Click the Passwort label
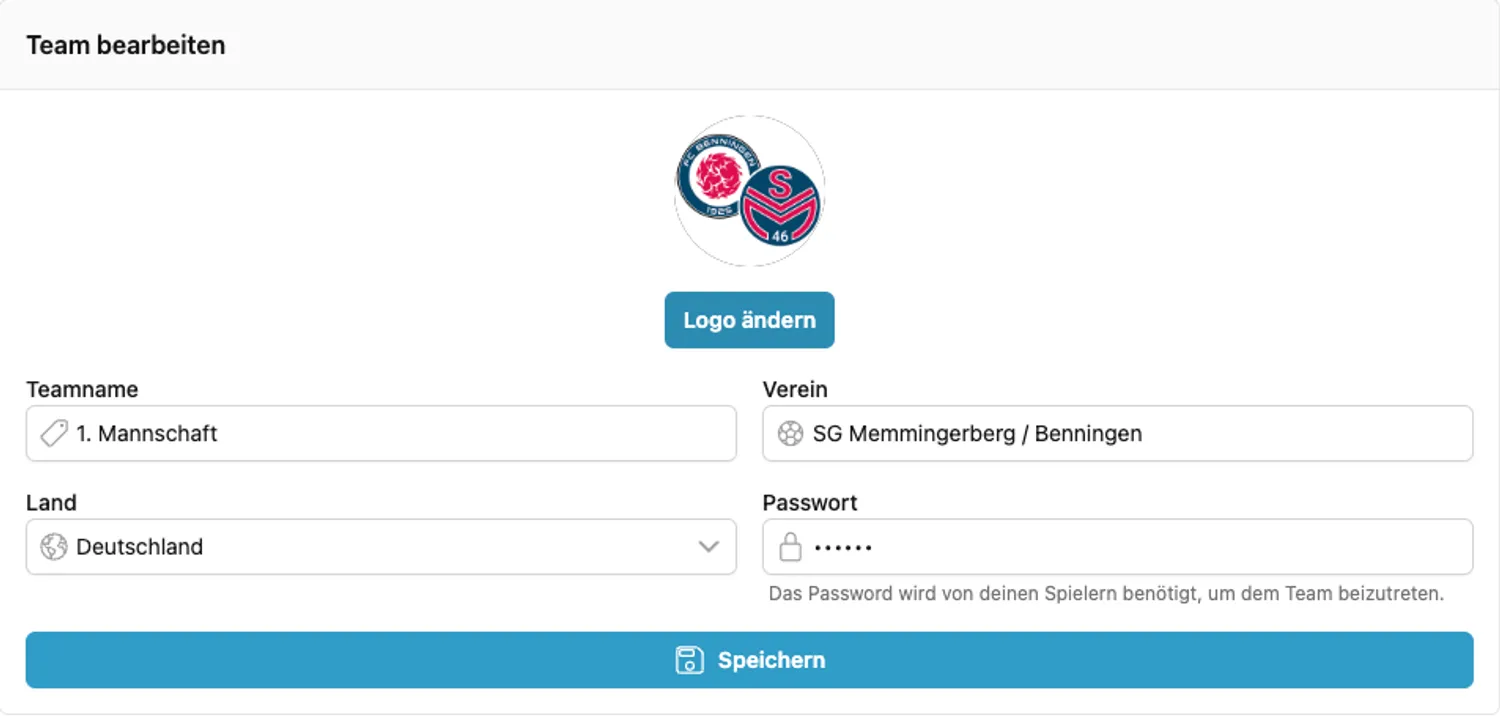The height and width of the screenshot is (716, 1500). click(810, 502)
